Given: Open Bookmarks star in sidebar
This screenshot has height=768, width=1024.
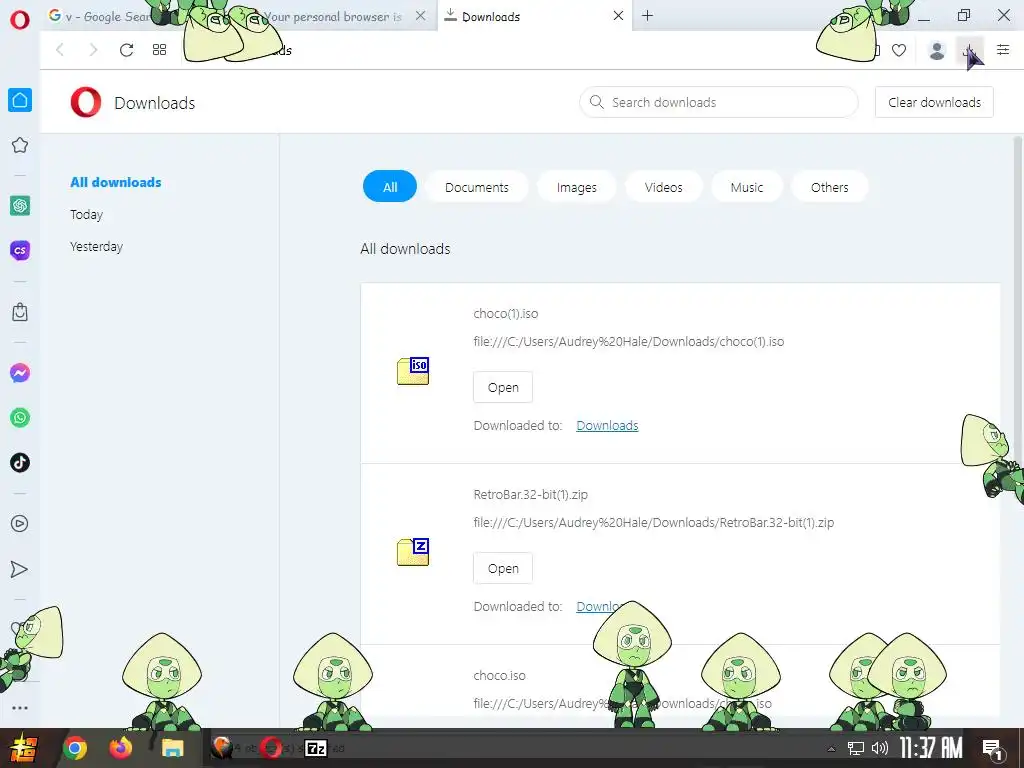Looking at the screenshot, I should click(x=20, y=145).
